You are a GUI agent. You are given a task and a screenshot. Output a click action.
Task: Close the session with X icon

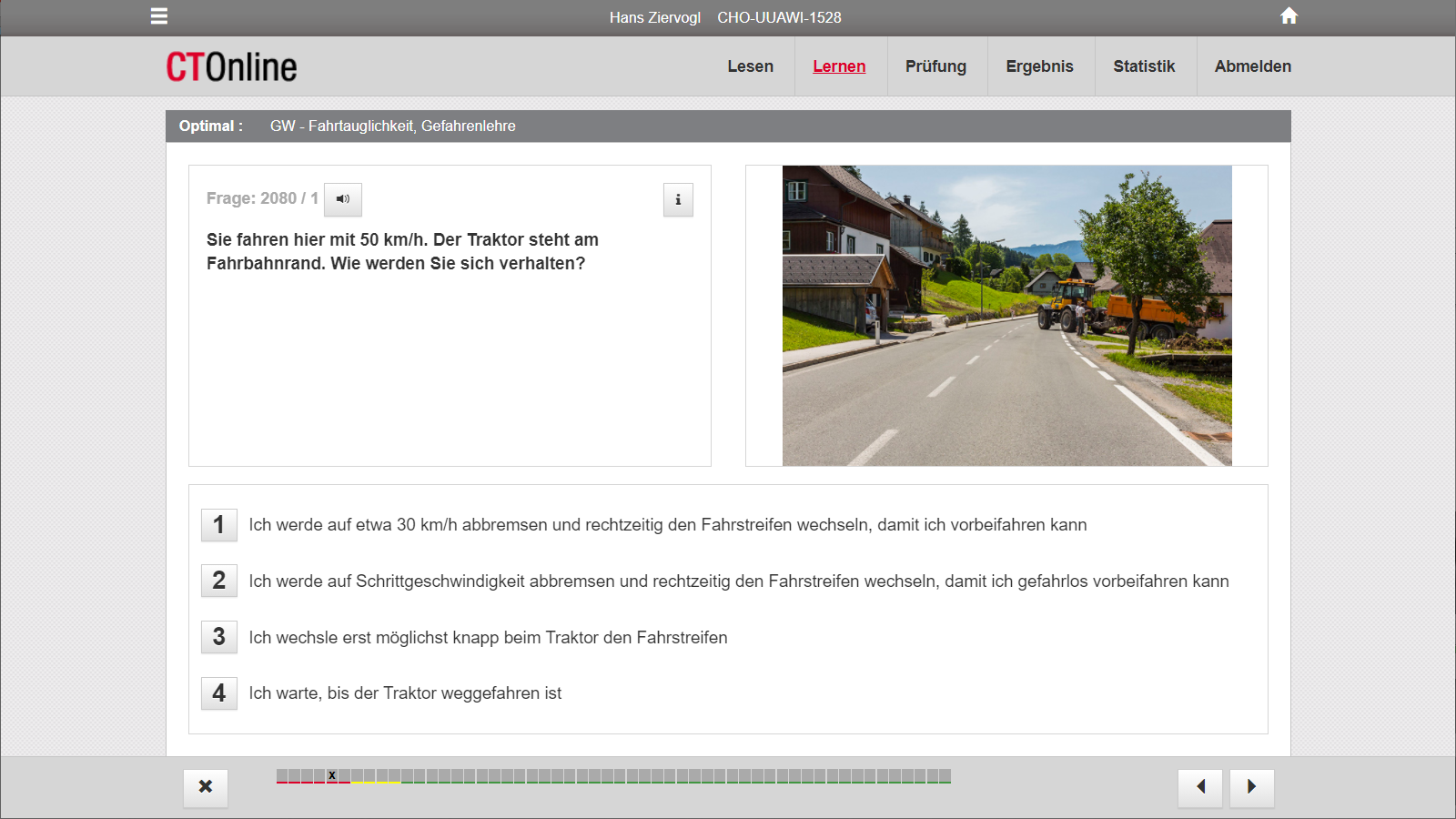[206, 787]
